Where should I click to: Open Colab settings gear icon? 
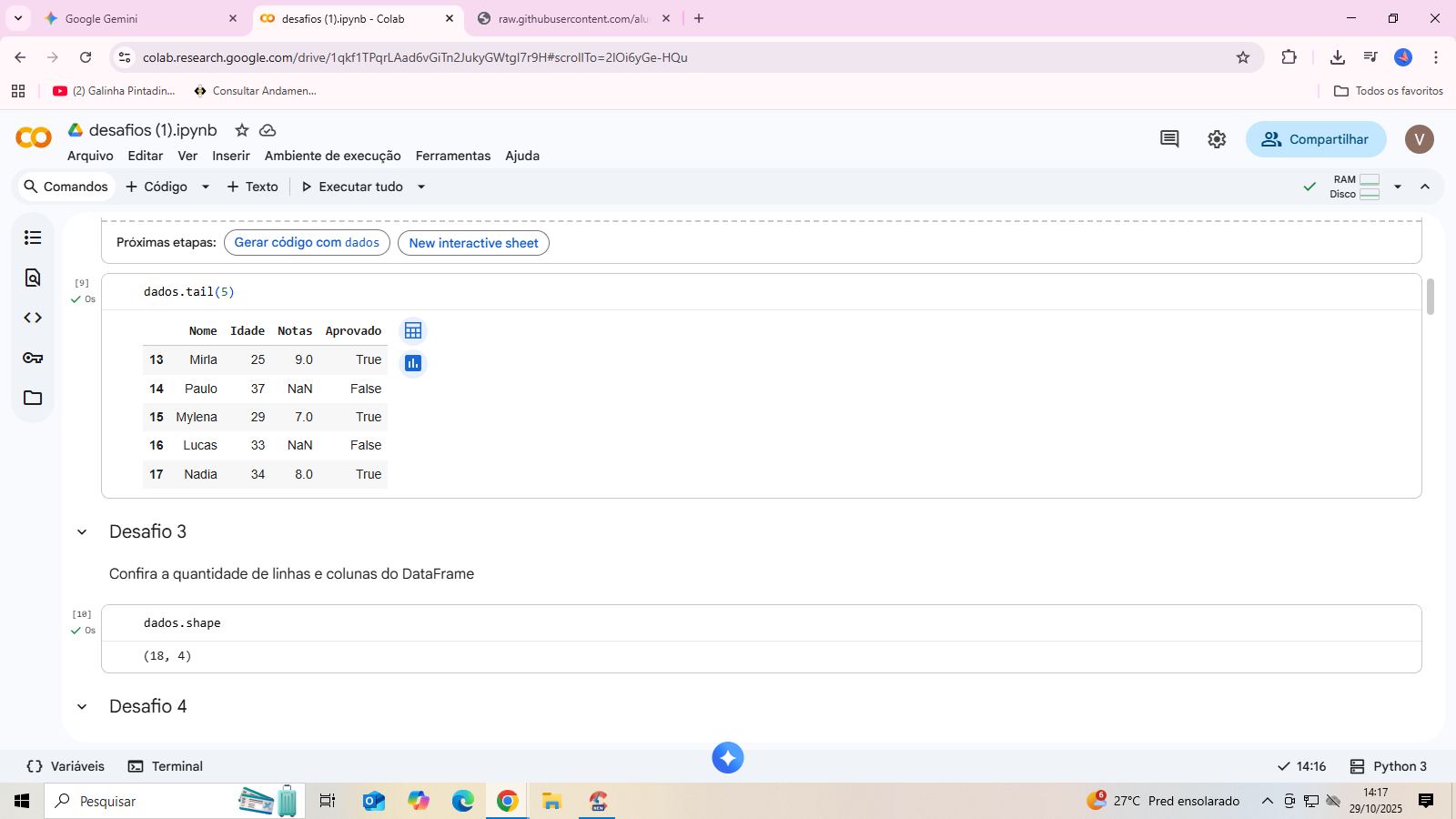point(1217,139)
